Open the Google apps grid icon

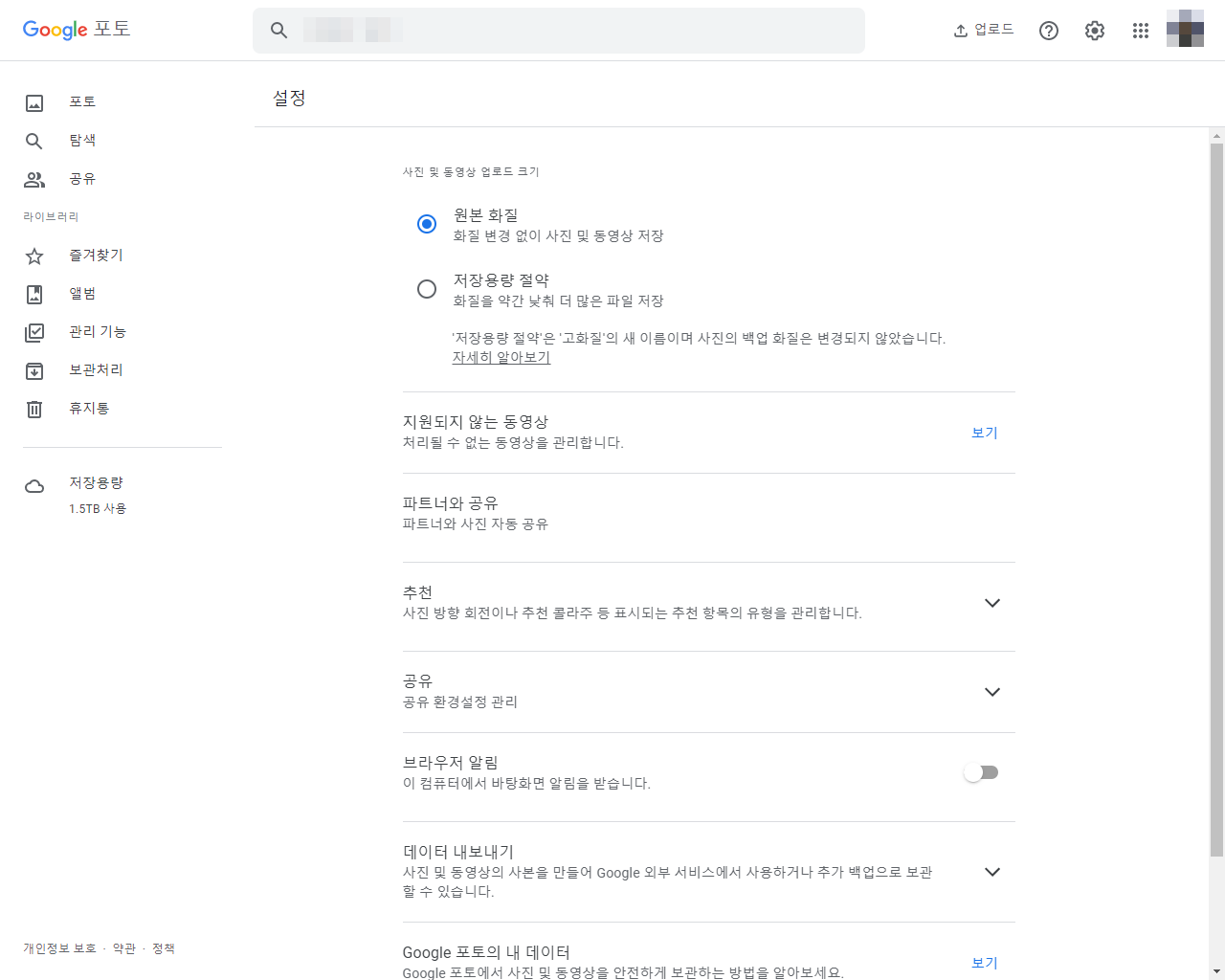[x=1141, y=31]
